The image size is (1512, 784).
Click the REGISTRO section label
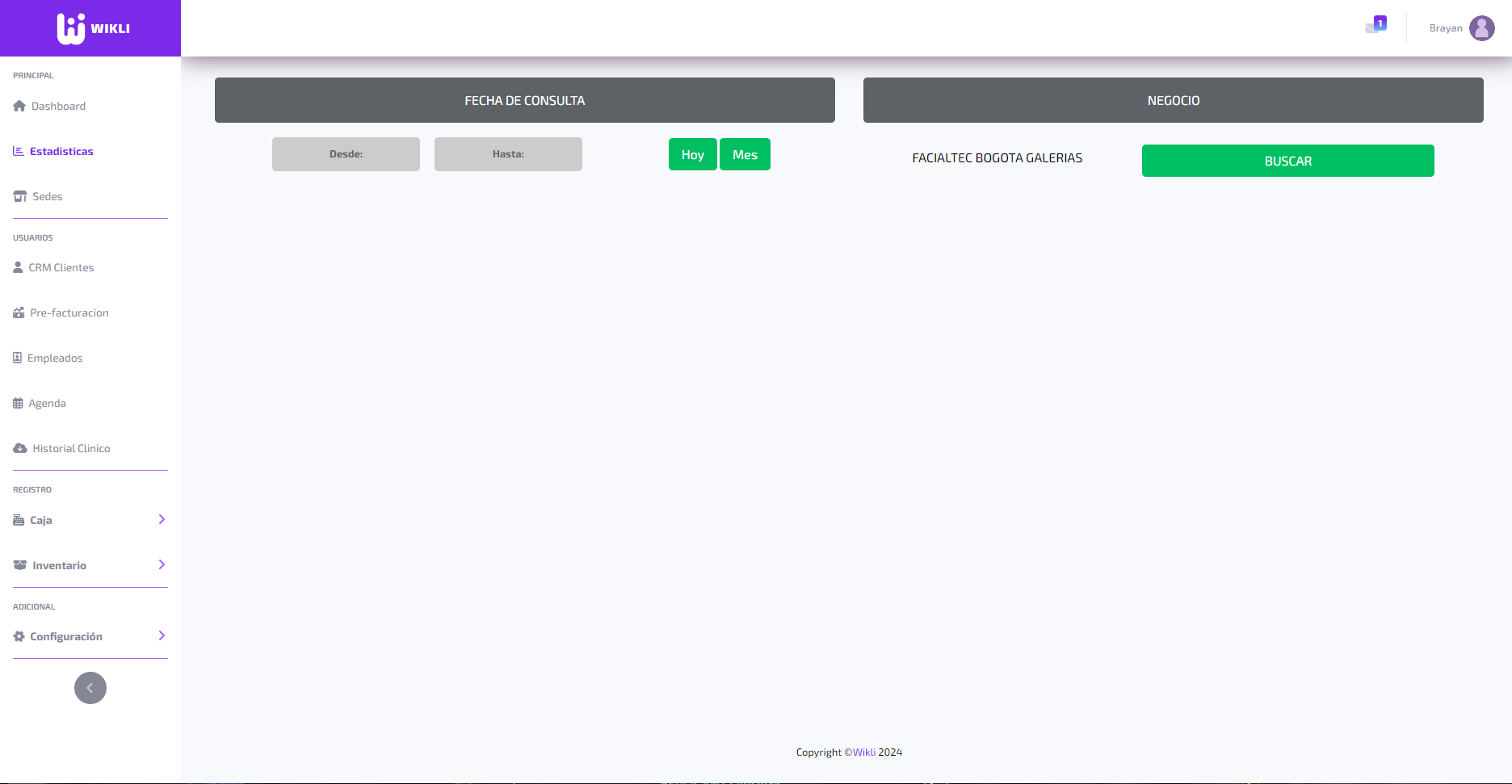click(x=32, y=489)
